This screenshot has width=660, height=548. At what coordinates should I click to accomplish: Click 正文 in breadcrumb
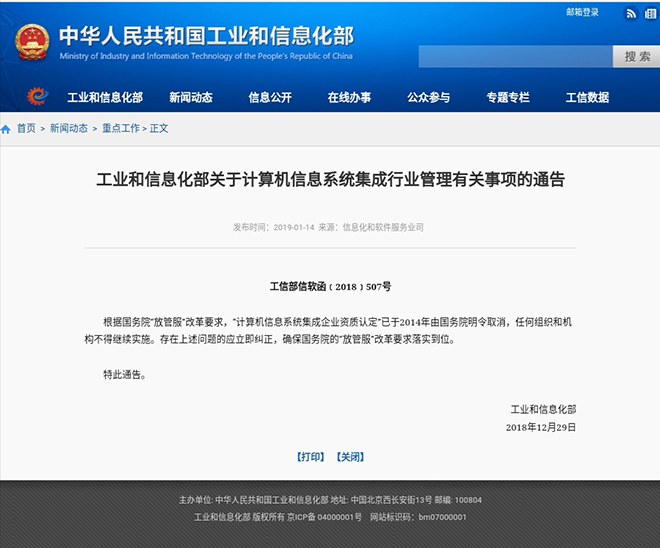click(x=159, y=128)
